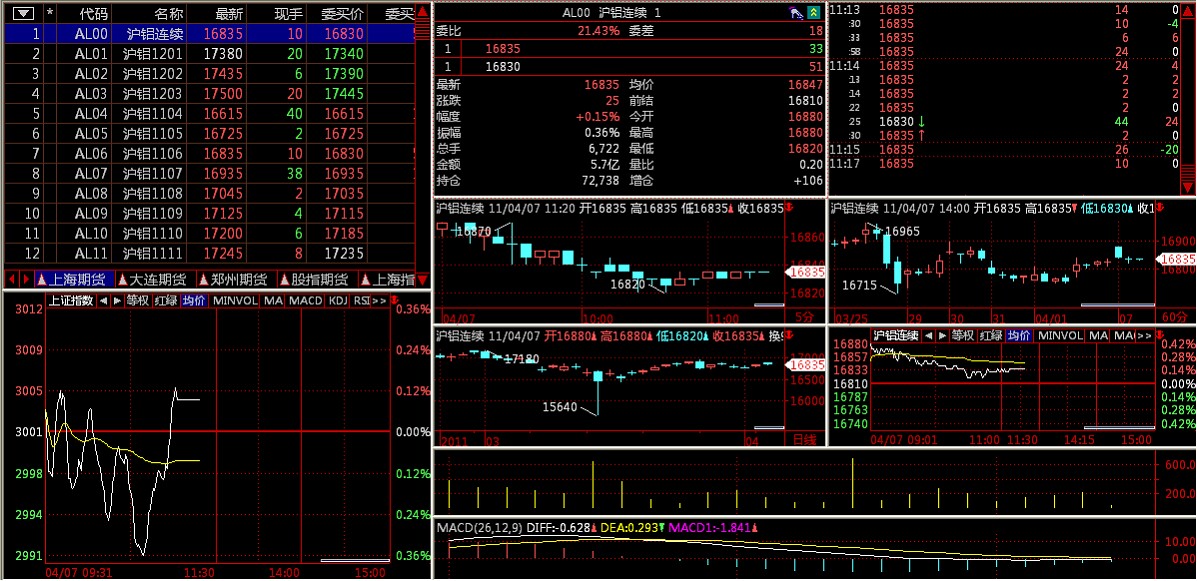Toggle 等权 in 沪铝连续 intraday chart
This screenshot has width=1197, height=581.
(963, 335)
